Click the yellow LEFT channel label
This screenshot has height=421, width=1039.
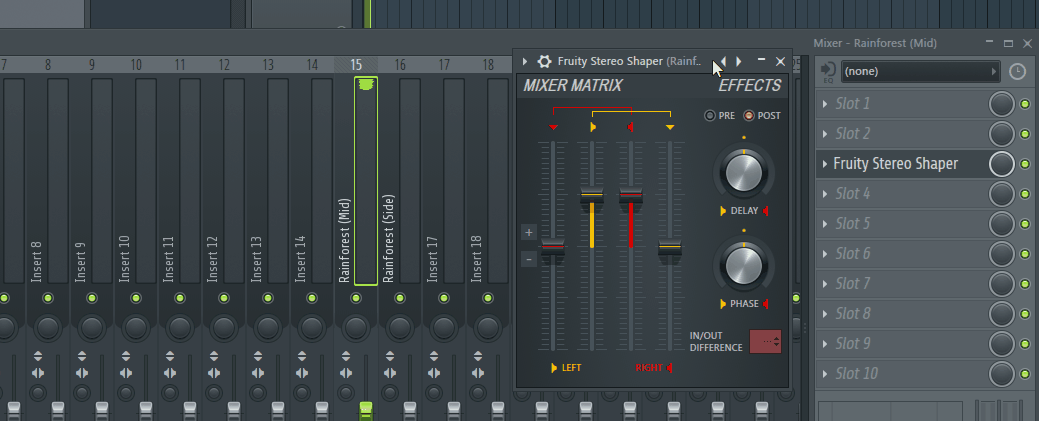[x=566, y=368]
